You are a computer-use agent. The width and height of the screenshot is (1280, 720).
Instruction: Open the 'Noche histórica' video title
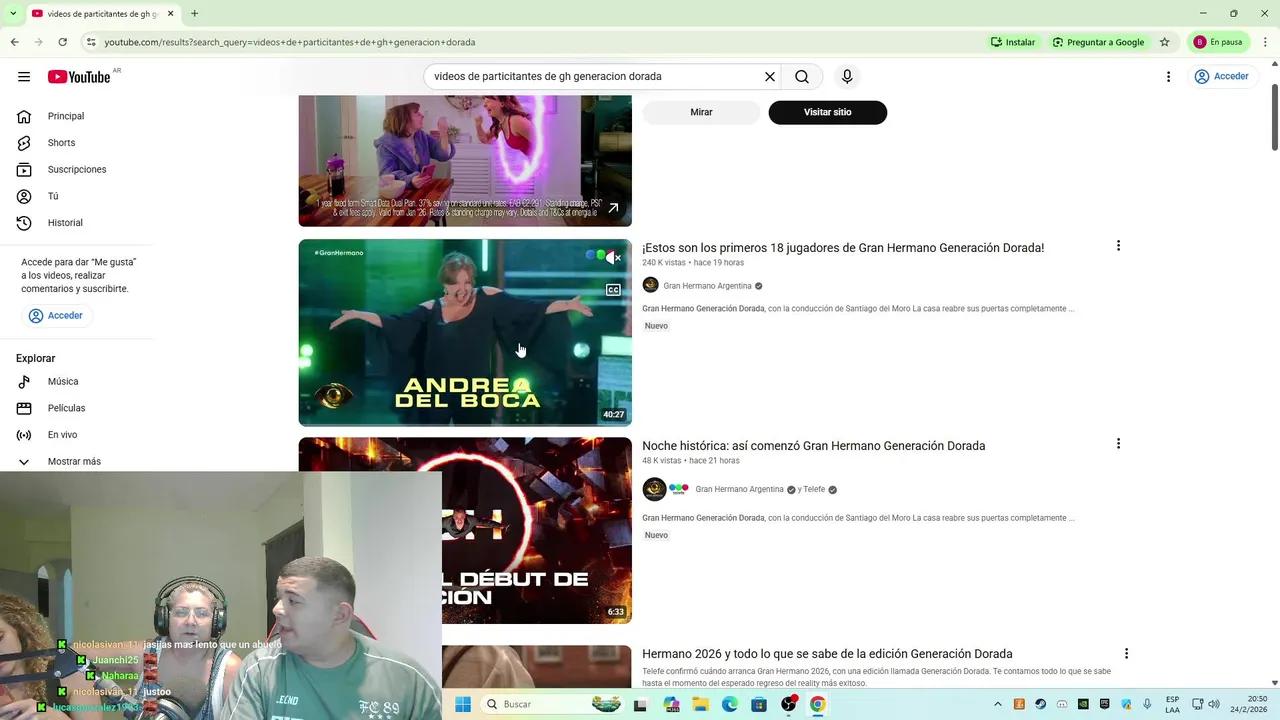point(813,446)
